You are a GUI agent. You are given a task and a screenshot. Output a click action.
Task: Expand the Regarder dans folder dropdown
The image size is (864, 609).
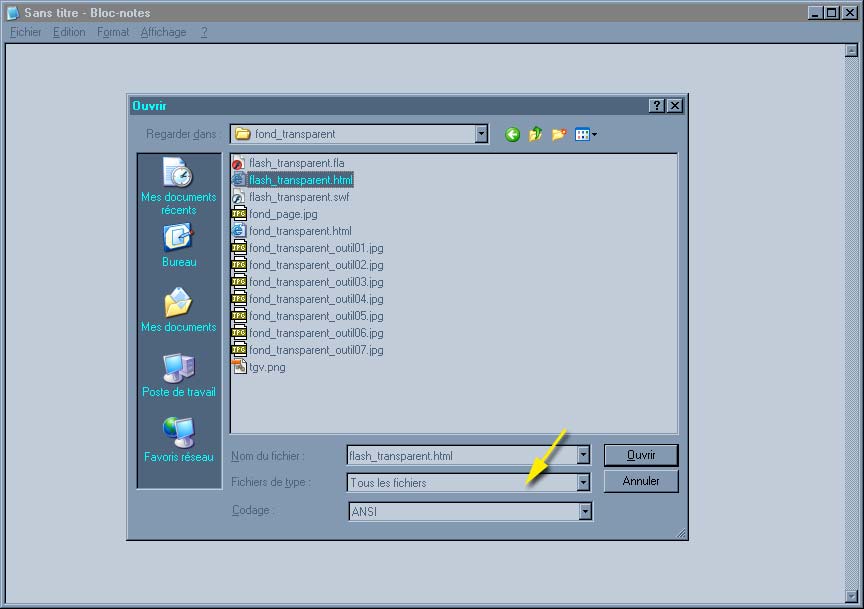coord(481,134)
